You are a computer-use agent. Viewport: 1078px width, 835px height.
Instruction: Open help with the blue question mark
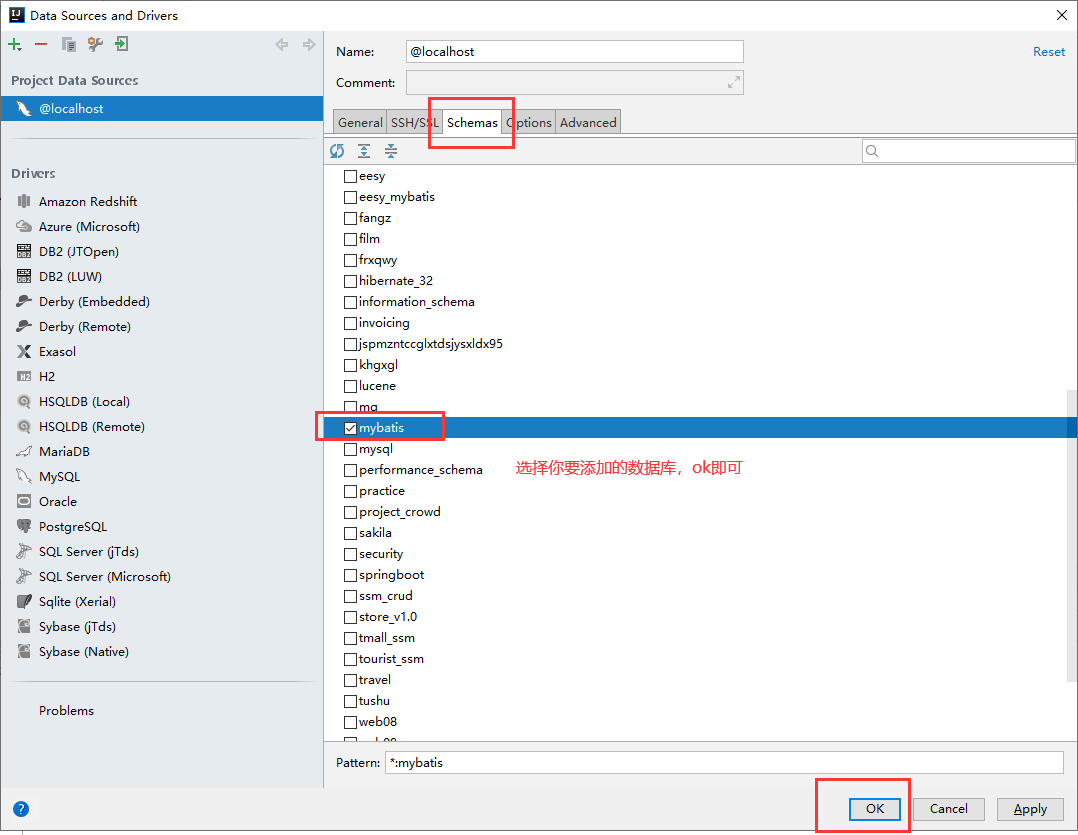tap(21, 809)
